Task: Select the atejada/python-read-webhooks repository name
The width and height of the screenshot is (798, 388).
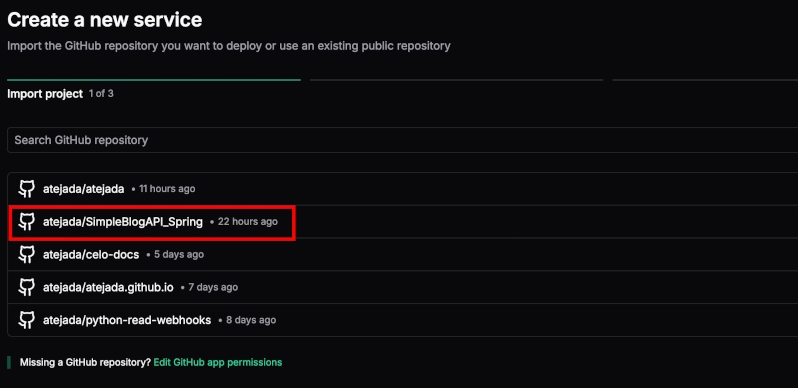Action: click(x=127, y=320)
